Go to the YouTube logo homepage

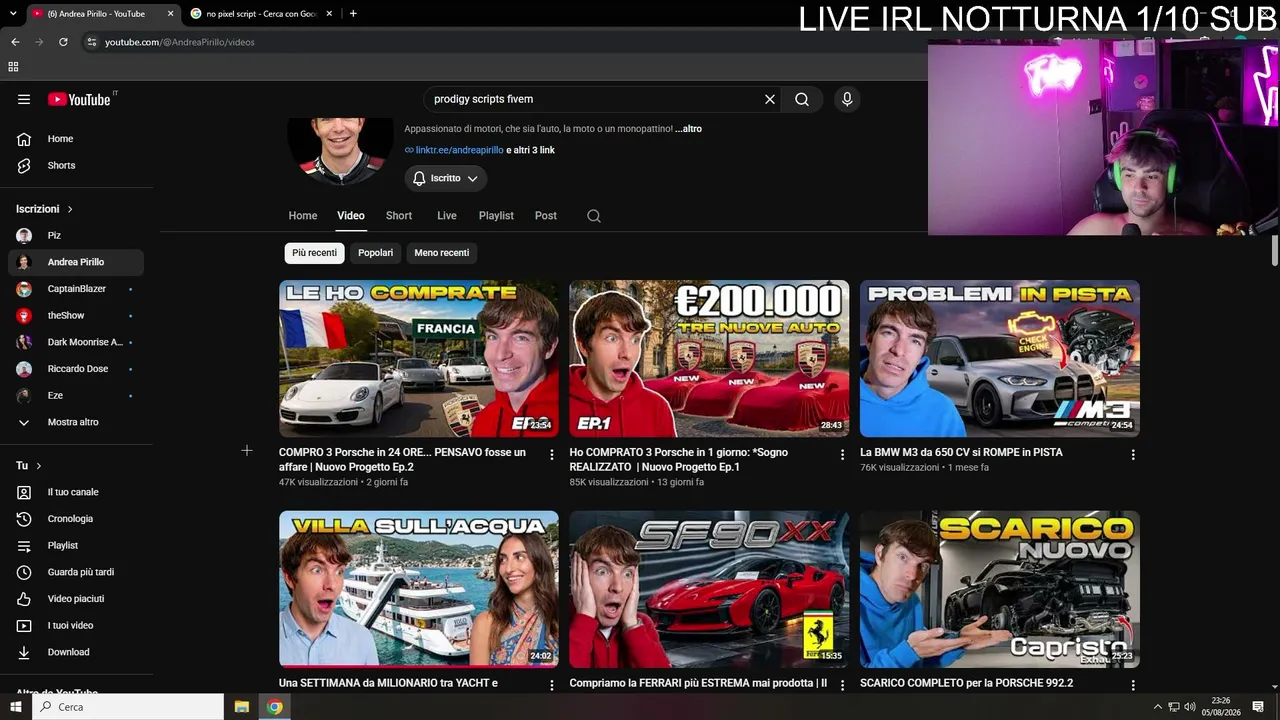tap(79, 99)
